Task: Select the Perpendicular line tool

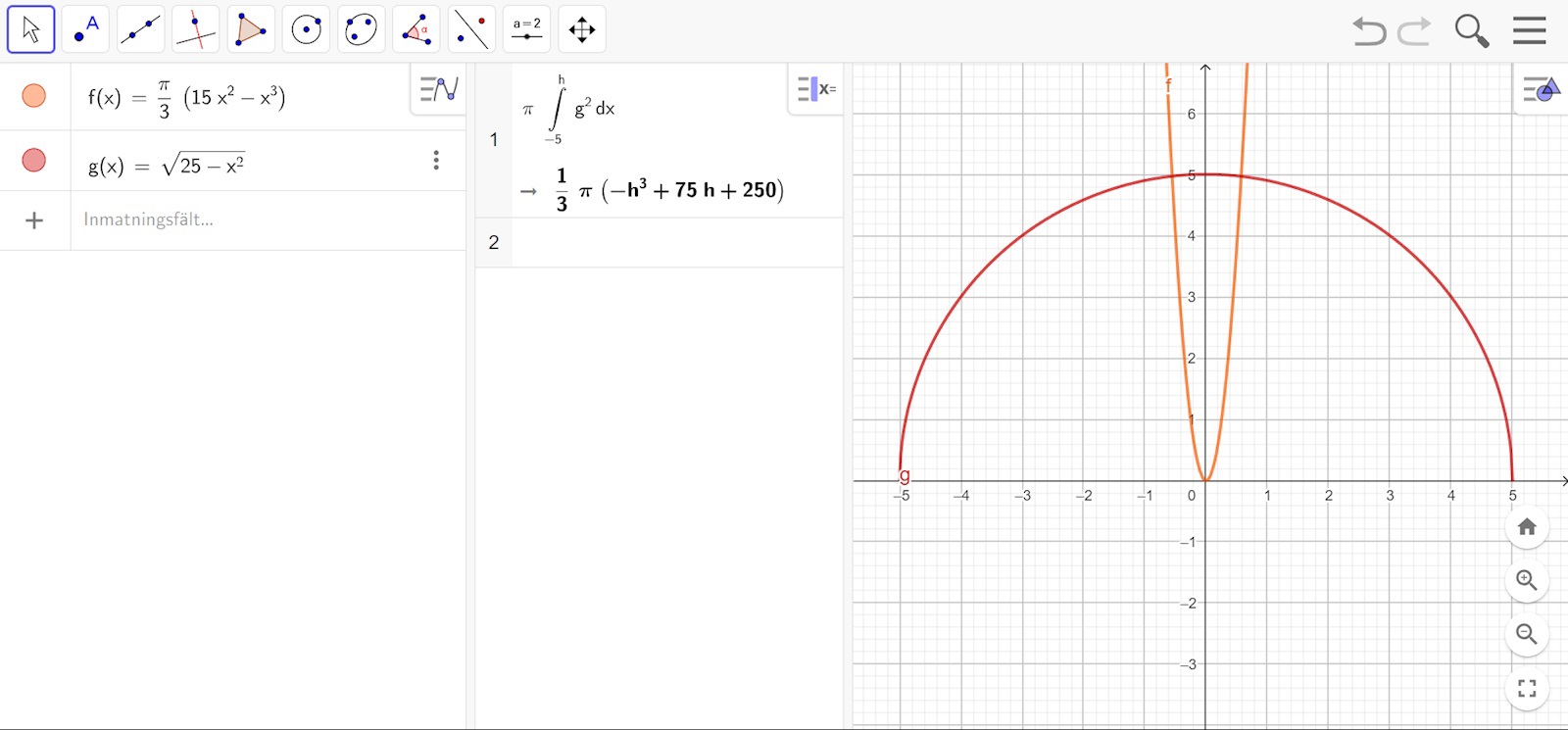Action: [195, 29]
